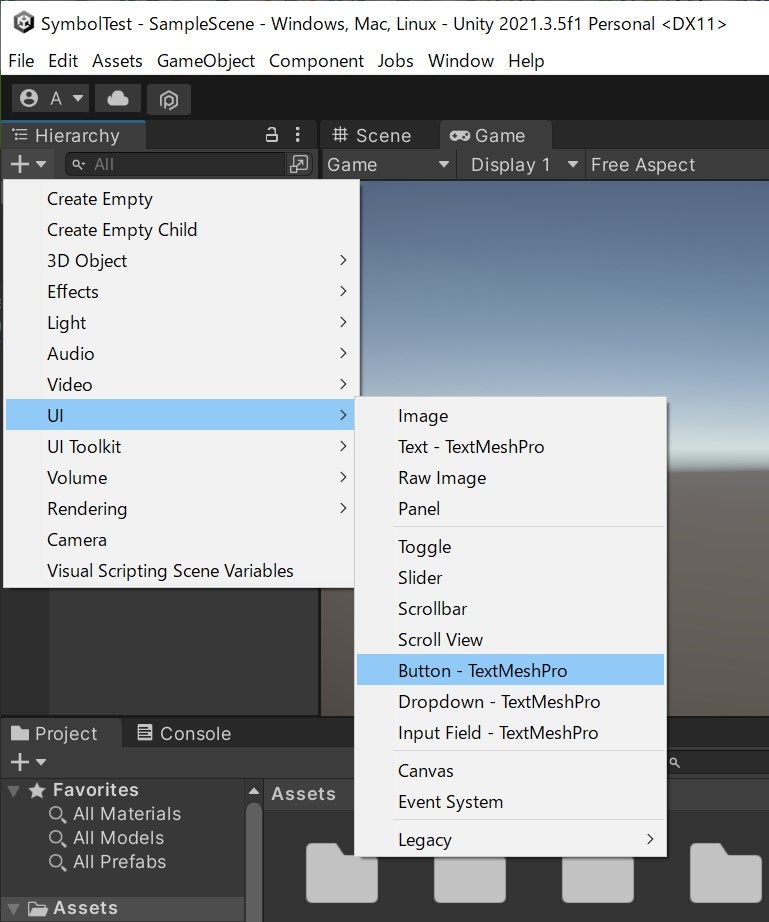Select All Prefabs saved search
This screenshot has height=922, width=769.
108,862
